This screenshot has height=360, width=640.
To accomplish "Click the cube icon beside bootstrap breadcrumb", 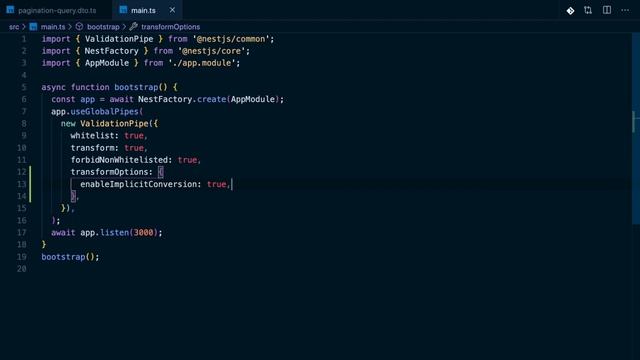I will pyautogui.click(x=79, y=27).
